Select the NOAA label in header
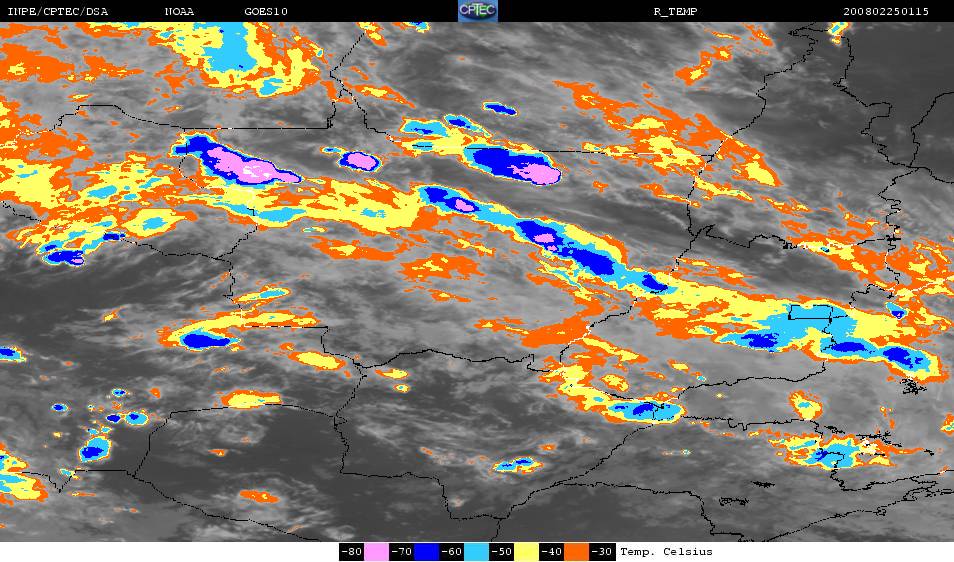The height and width of the screenshot is (562, 954). click(x=179, y=12)
